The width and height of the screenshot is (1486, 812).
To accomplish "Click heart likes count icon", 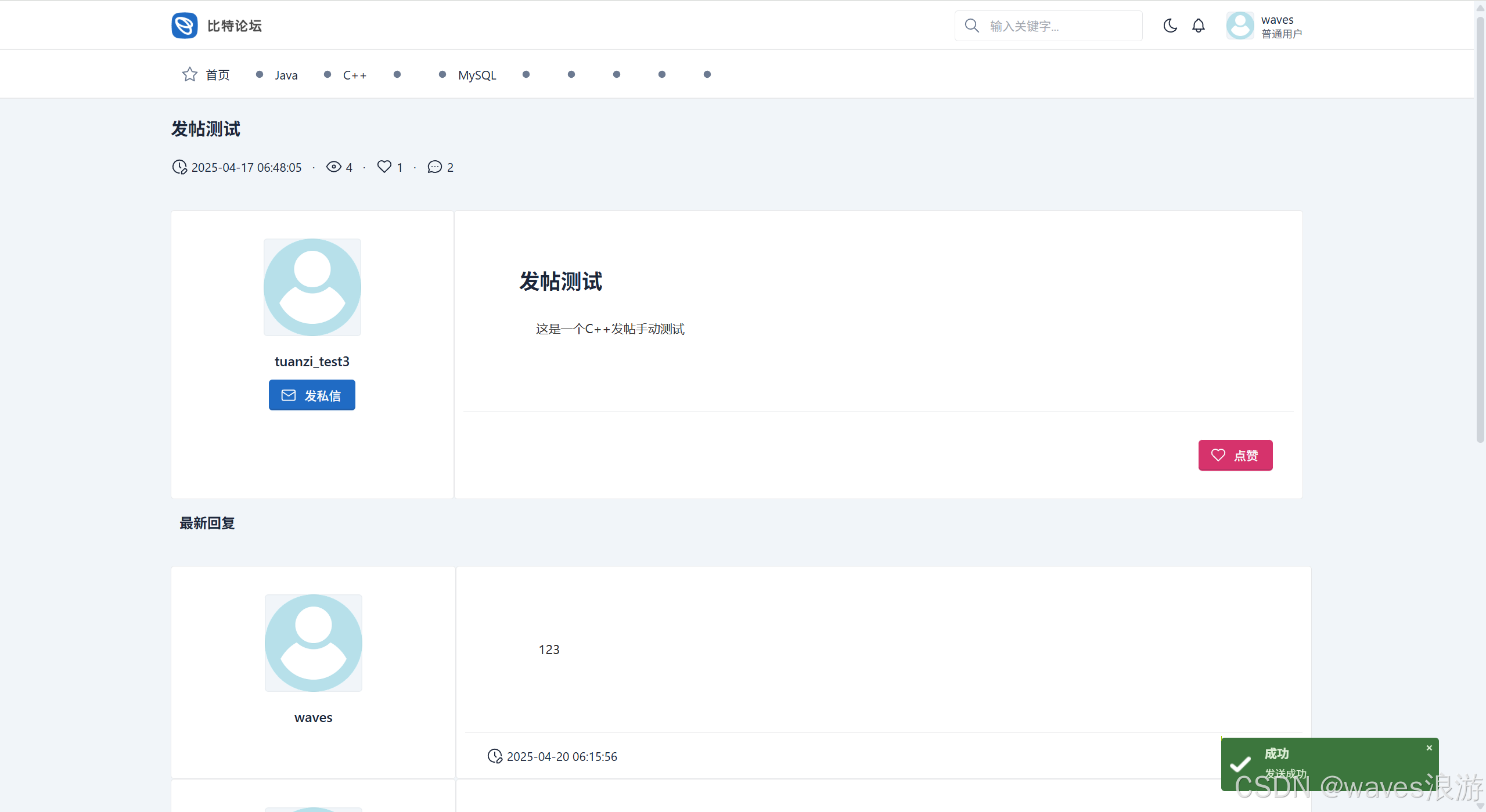I will tap(384, 167).
